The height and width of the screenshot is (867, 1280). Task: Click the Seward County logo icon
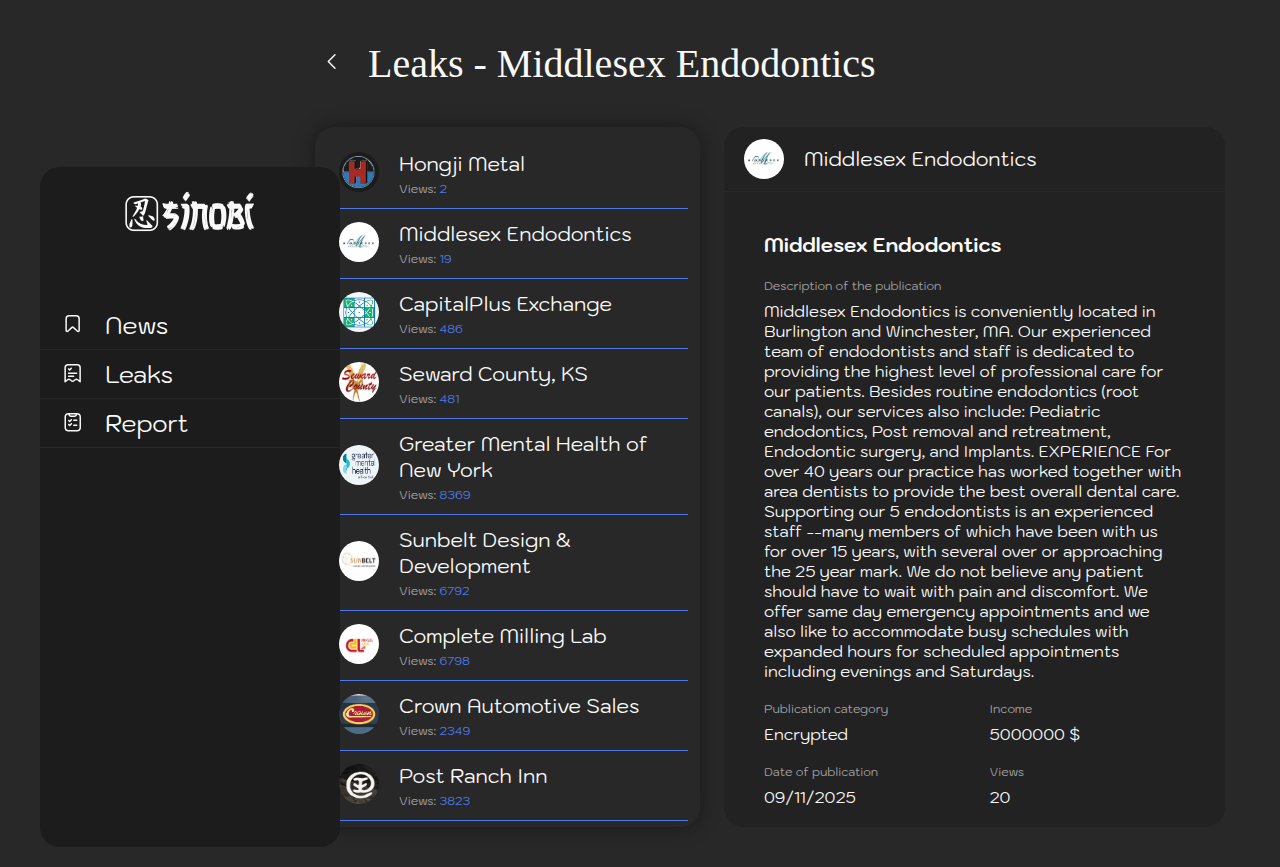pyautogui.click(x=359, y=382)
